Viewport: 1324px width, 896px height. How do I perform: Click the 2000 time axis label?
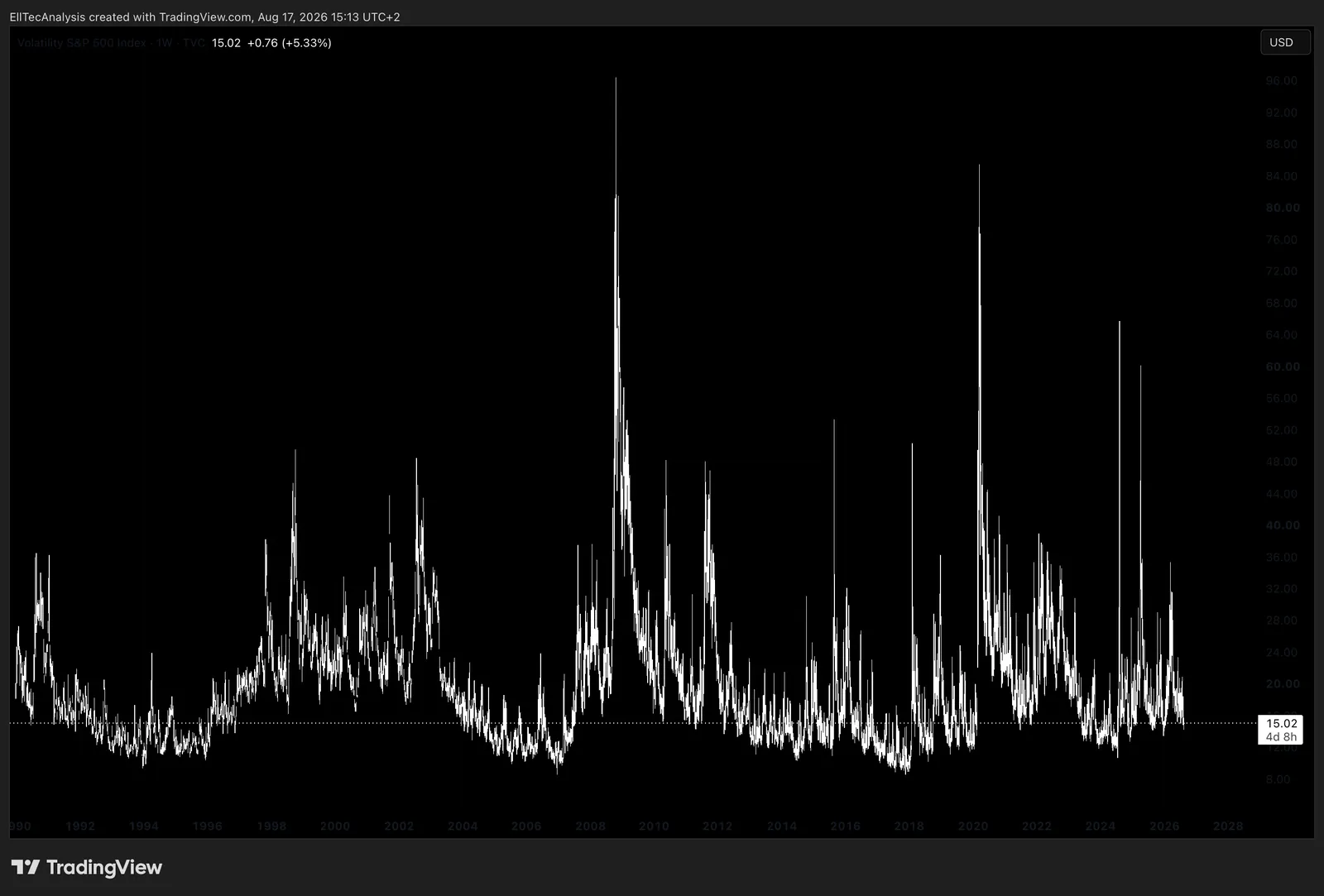(335, 826)
